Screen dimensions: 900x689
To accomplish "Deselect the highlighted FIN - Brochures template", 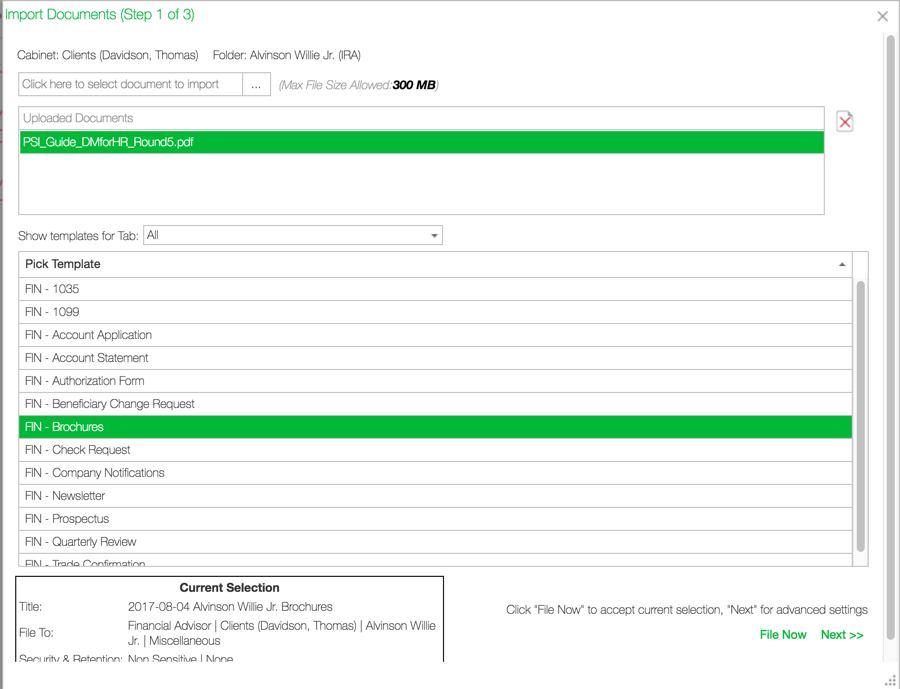I will point(200,426).
